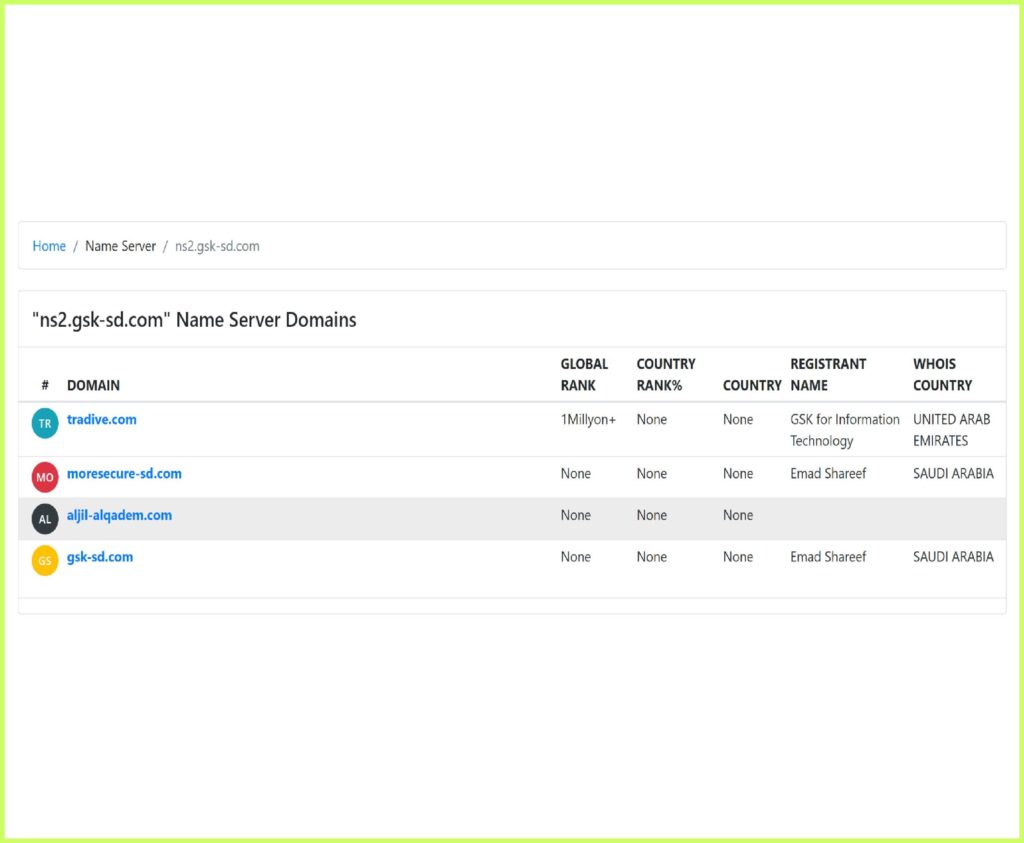Open the aljil-alqadem.com domain link
The image size is (1024, 843).
(x=120, y=515)
